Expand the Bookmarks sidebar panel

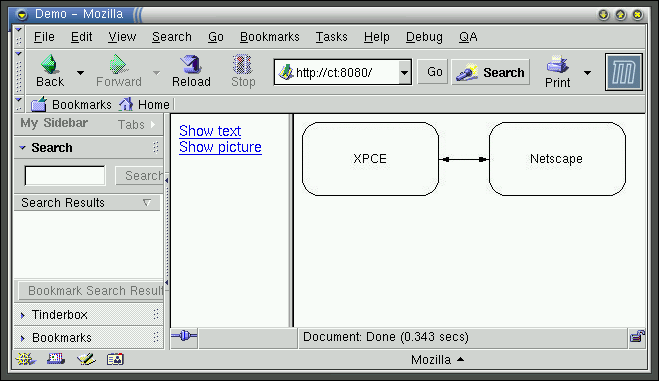pyautogui.click(x=23, y=338)
